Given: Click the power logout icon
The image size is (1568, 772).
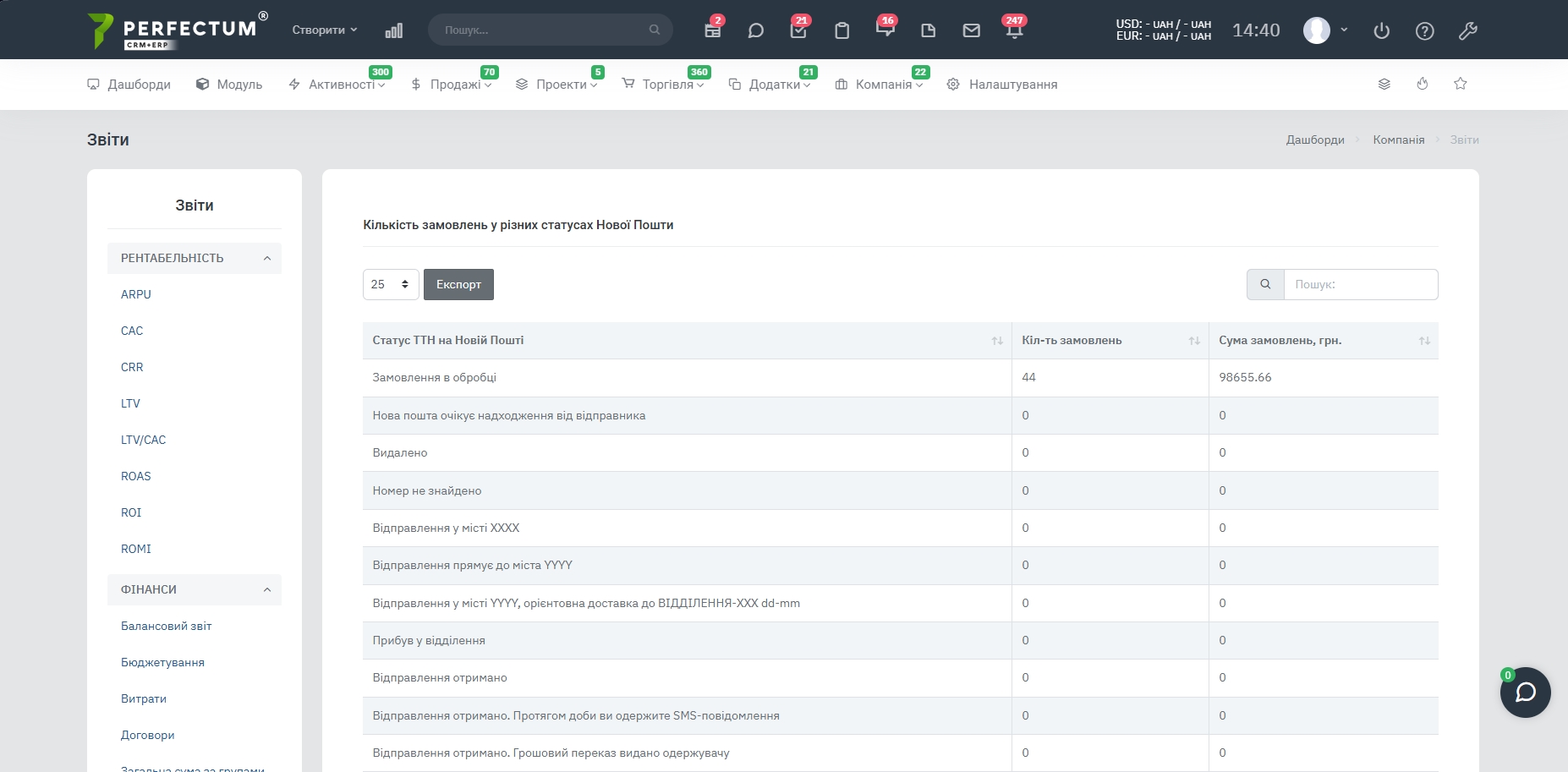Looking at the screenshot, I should pyautogui.click(x=1382, y=30).
